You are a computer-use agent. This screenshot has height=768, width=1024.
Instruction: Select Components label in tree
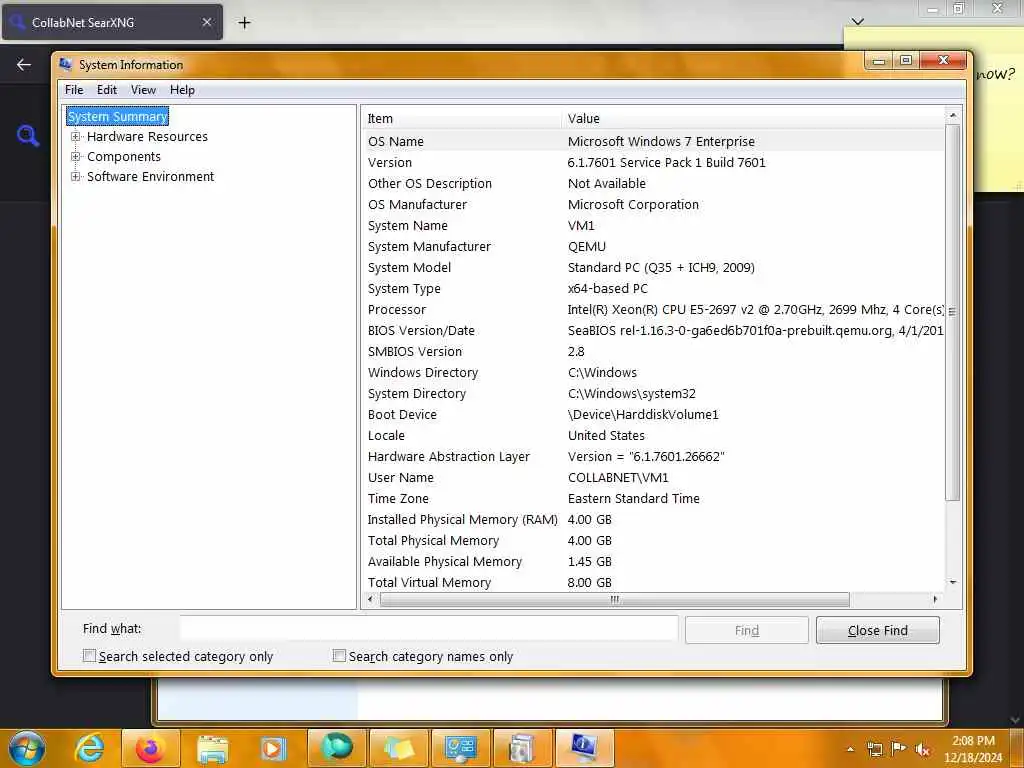pyautogui.click(x=123, y=157)
